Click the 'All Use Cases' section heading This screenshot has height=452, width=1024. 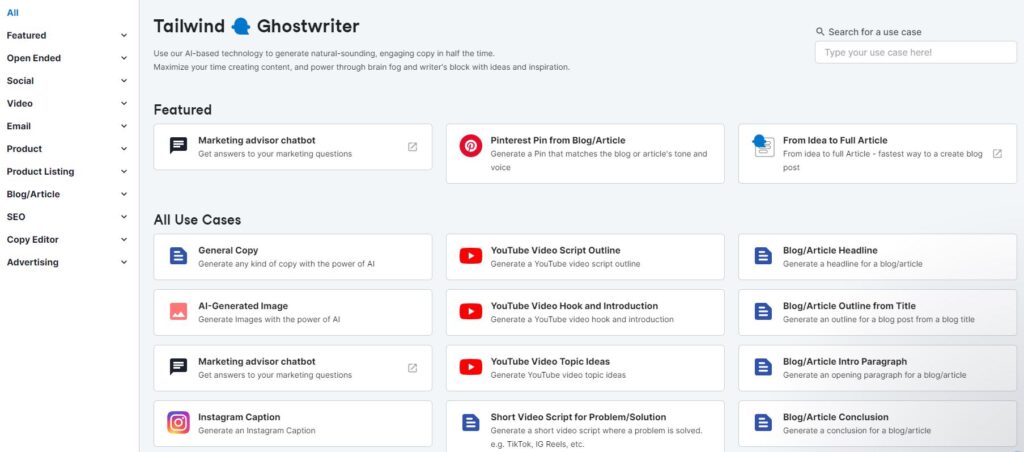(x=197, y=220)
